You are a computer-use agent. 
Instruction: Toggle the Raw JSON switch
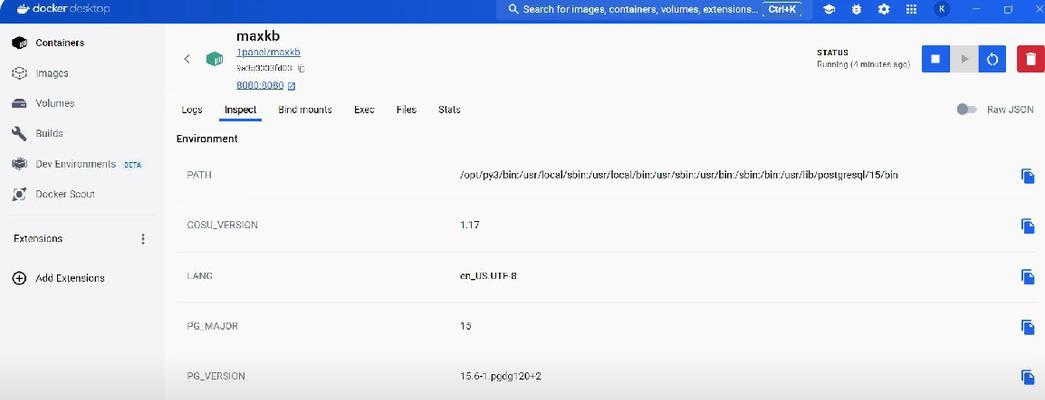pos(966,109)
